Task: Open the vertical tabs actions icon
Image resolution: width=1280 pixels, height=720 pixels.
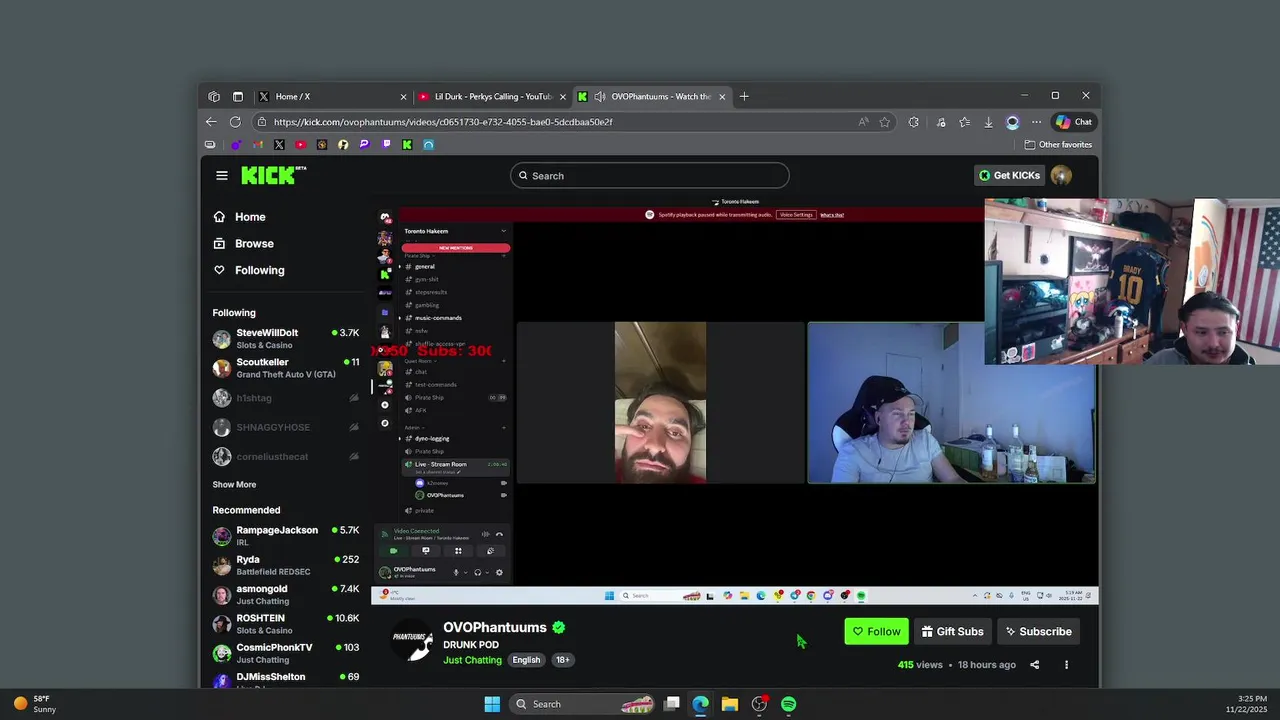Action: tap(238, 96)
